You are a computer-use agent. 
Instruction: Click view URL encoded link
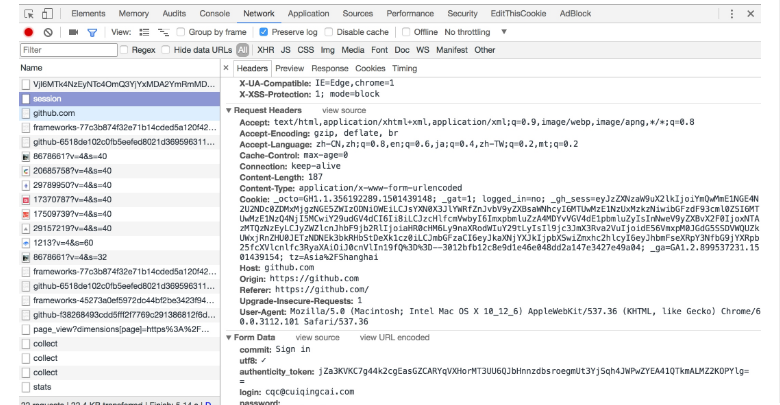pyautogui.click(x=394, y=337)
